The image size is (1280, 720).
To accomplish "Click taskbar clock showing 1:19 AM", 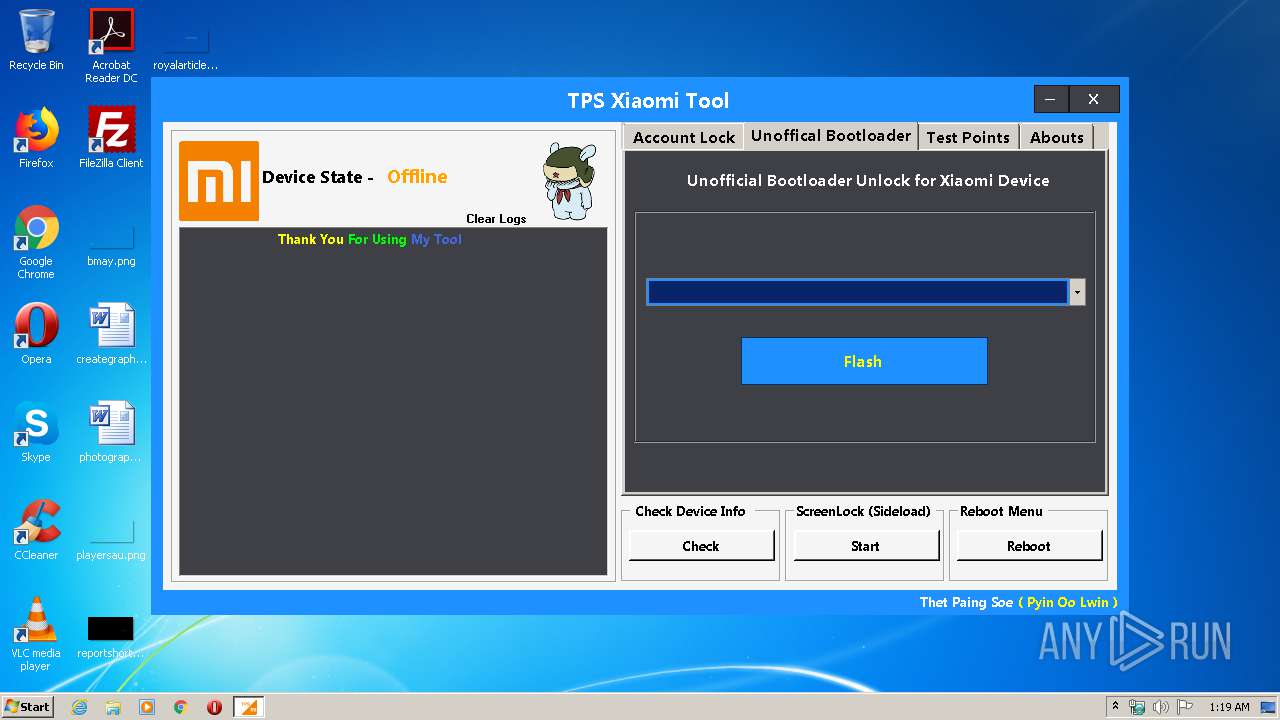I will pyautogui.click(x=1229, y=707).
